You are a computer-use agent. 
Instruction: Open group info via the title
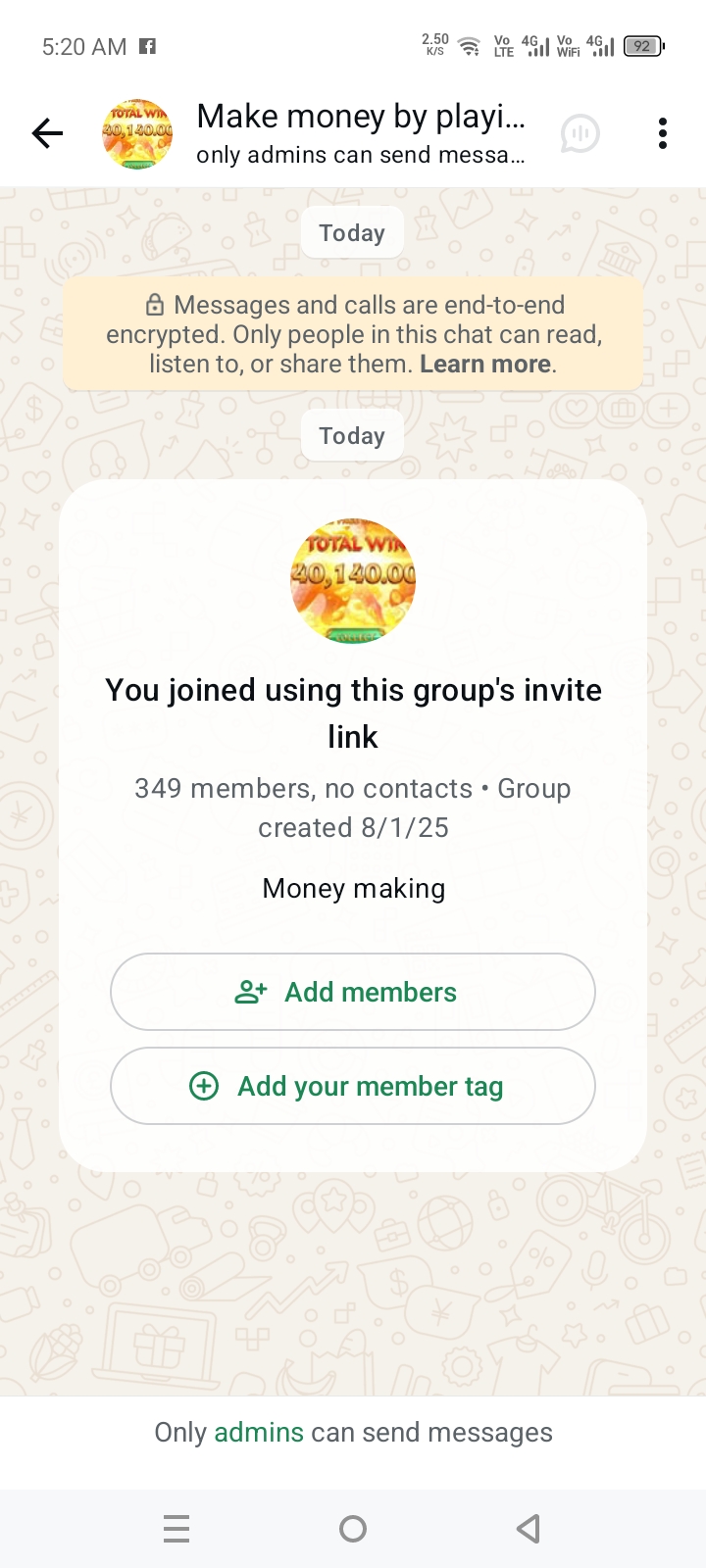tap(361, 117)
